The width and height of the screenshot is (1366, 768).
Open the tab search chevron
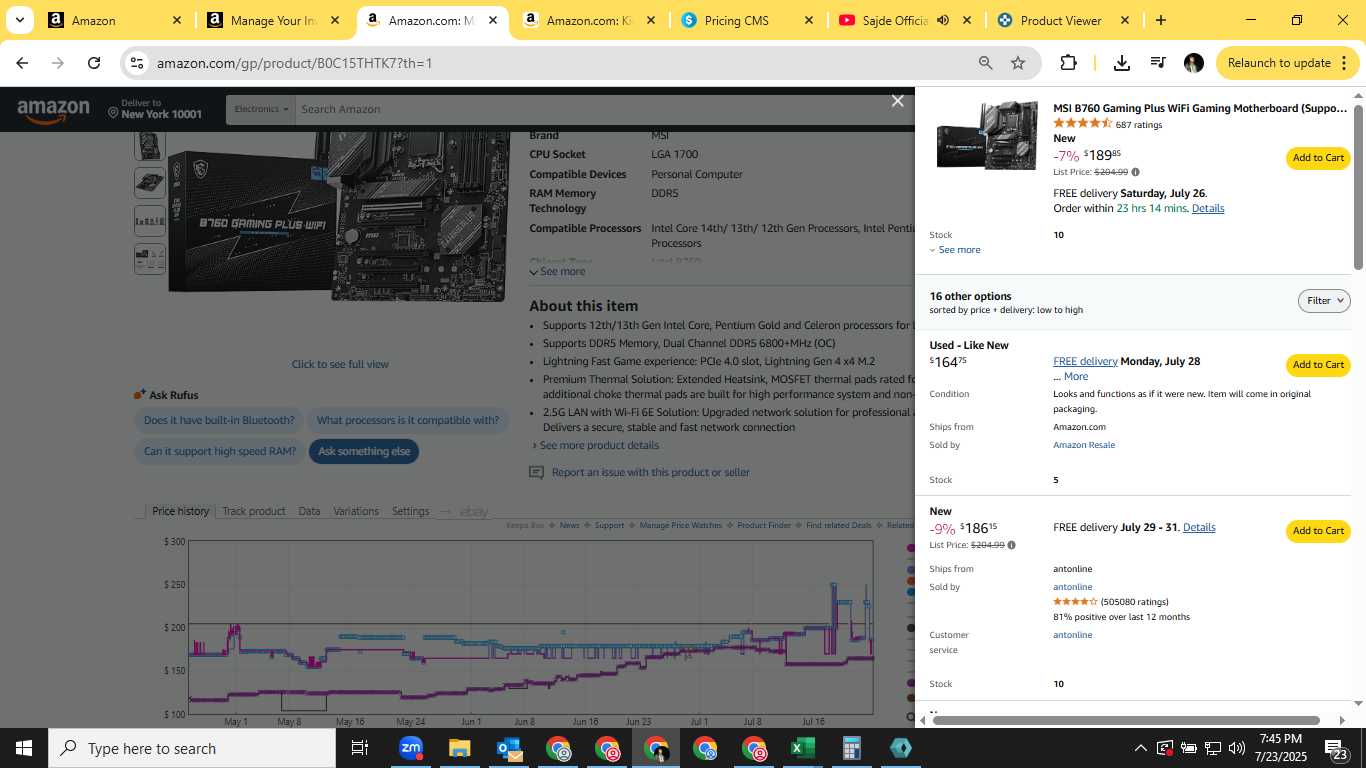(x=19, y=20)
